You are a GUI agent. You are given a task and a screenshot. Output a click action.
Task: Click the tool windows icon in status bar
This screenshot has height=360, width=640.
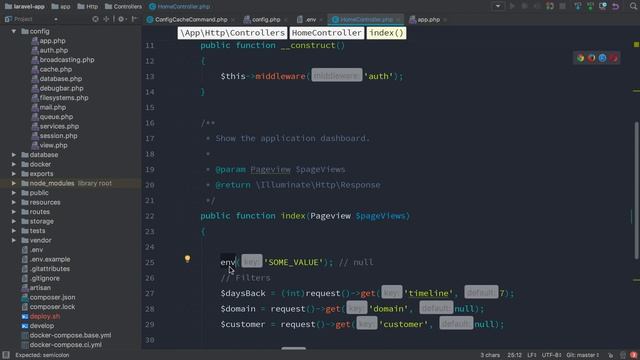[x=6, y=355]
